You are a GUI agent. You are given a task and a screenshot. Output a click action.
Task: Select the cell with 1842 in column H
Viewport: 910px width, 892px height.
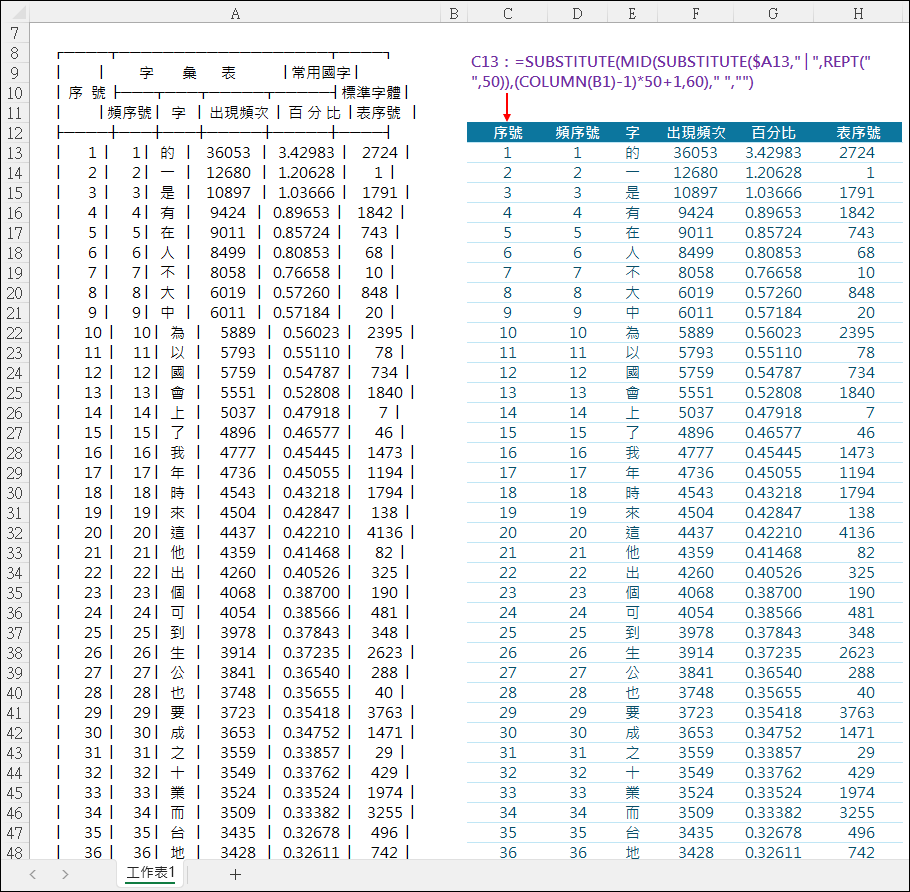pyautogui.click(x=858, y=213)
